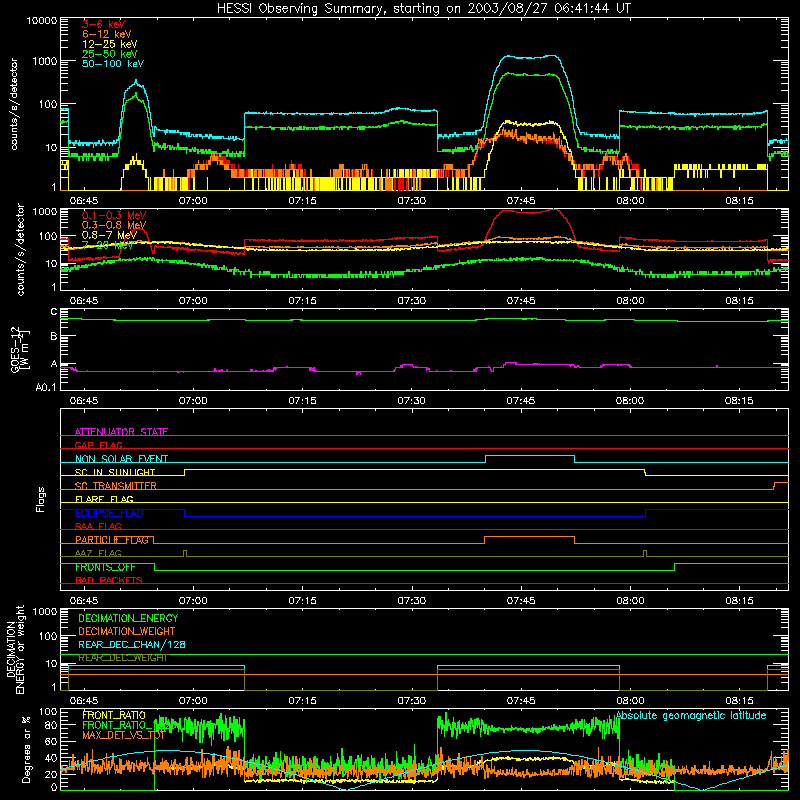
Task: Click the cyan 50-100 keV plateau near 07:45
Action: point(529,57)
